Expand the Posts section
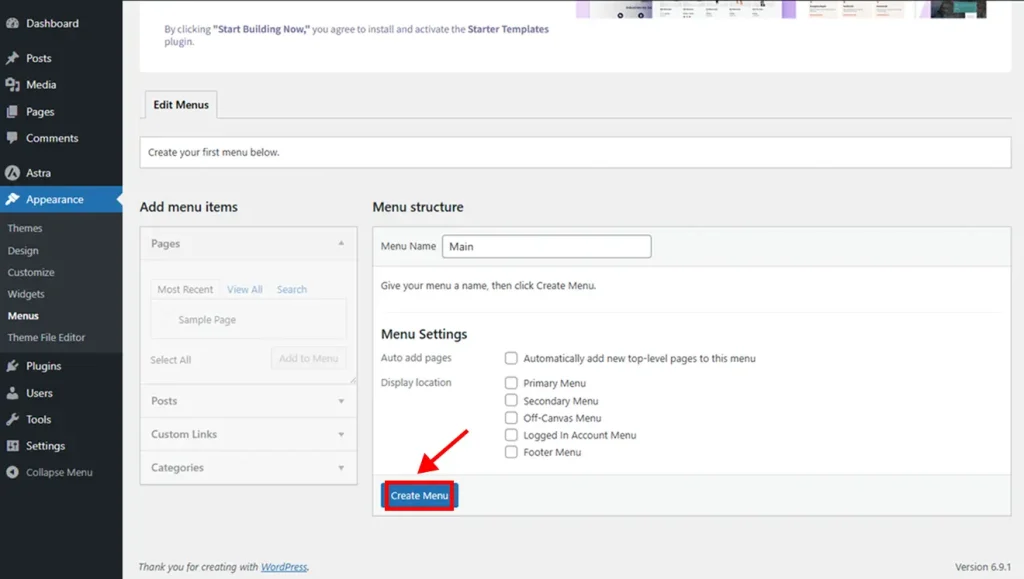 (339, 401)
